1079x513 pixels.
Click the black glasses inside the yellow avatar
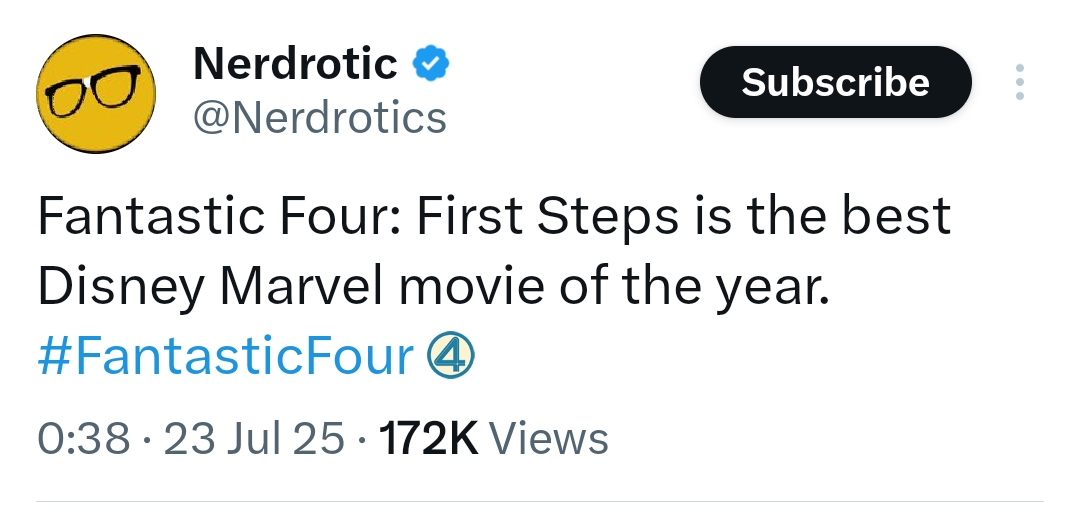click(x=94, y=89)
